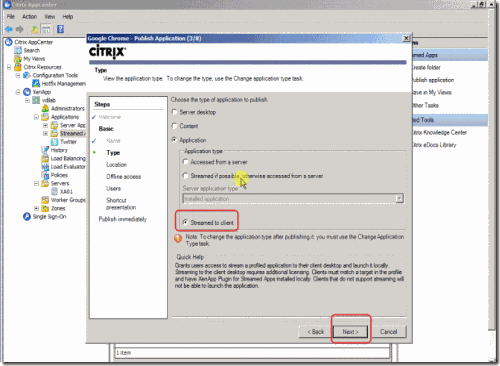Open the View menu
This screenshot has width=500, height=366.
tap(50, 17)
